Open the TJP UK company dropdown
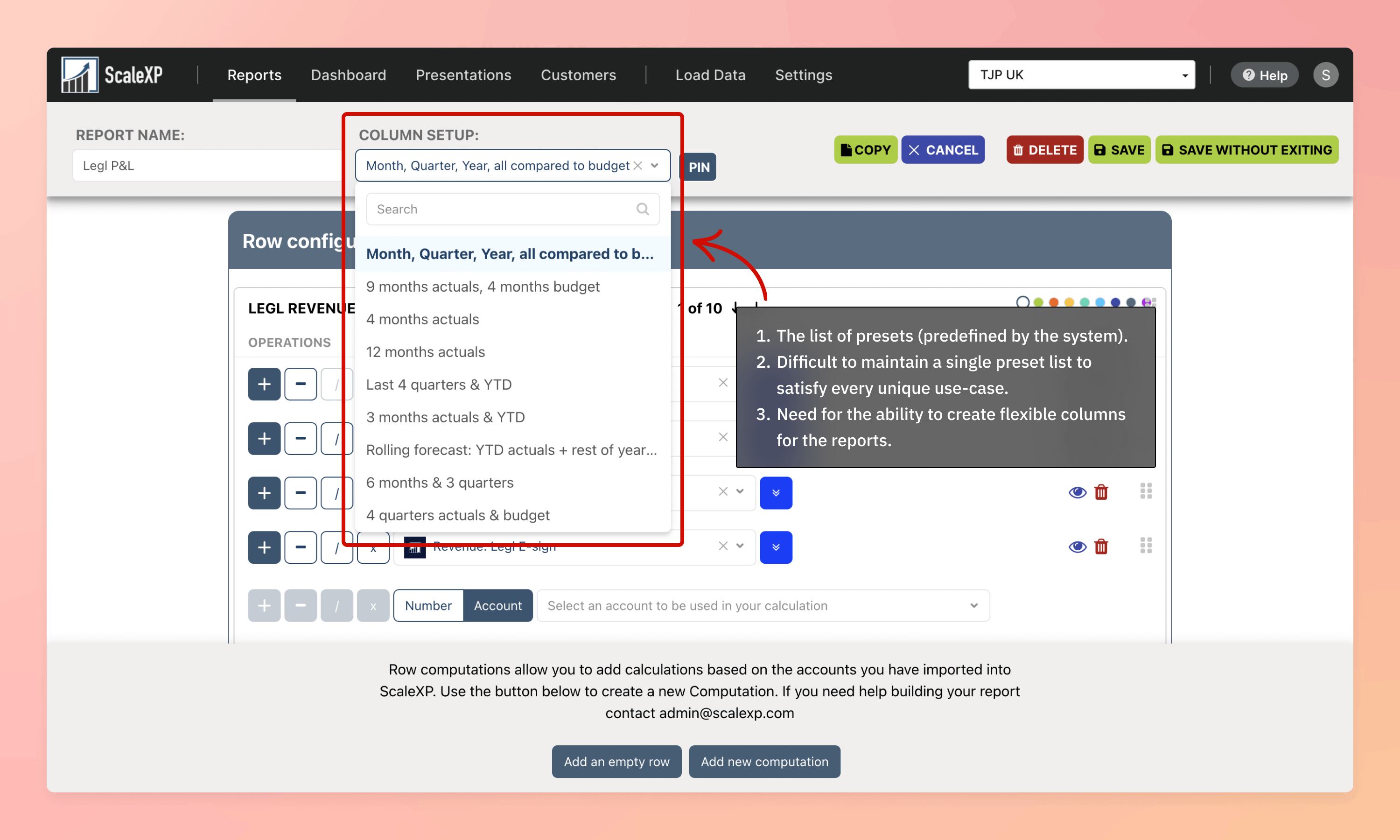The image size is (1400, 840). (1081, 75)
